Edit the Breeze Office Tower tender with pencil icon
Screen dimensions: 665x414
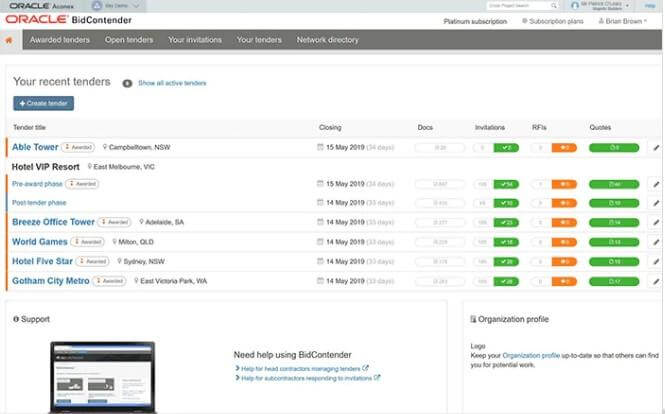(x=656, y=222)
